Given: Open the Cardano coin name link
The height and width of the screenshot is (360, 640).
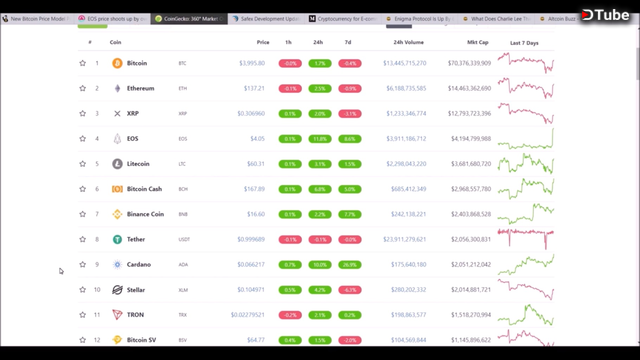Looking at the screenshot, I should pos(139,264).
